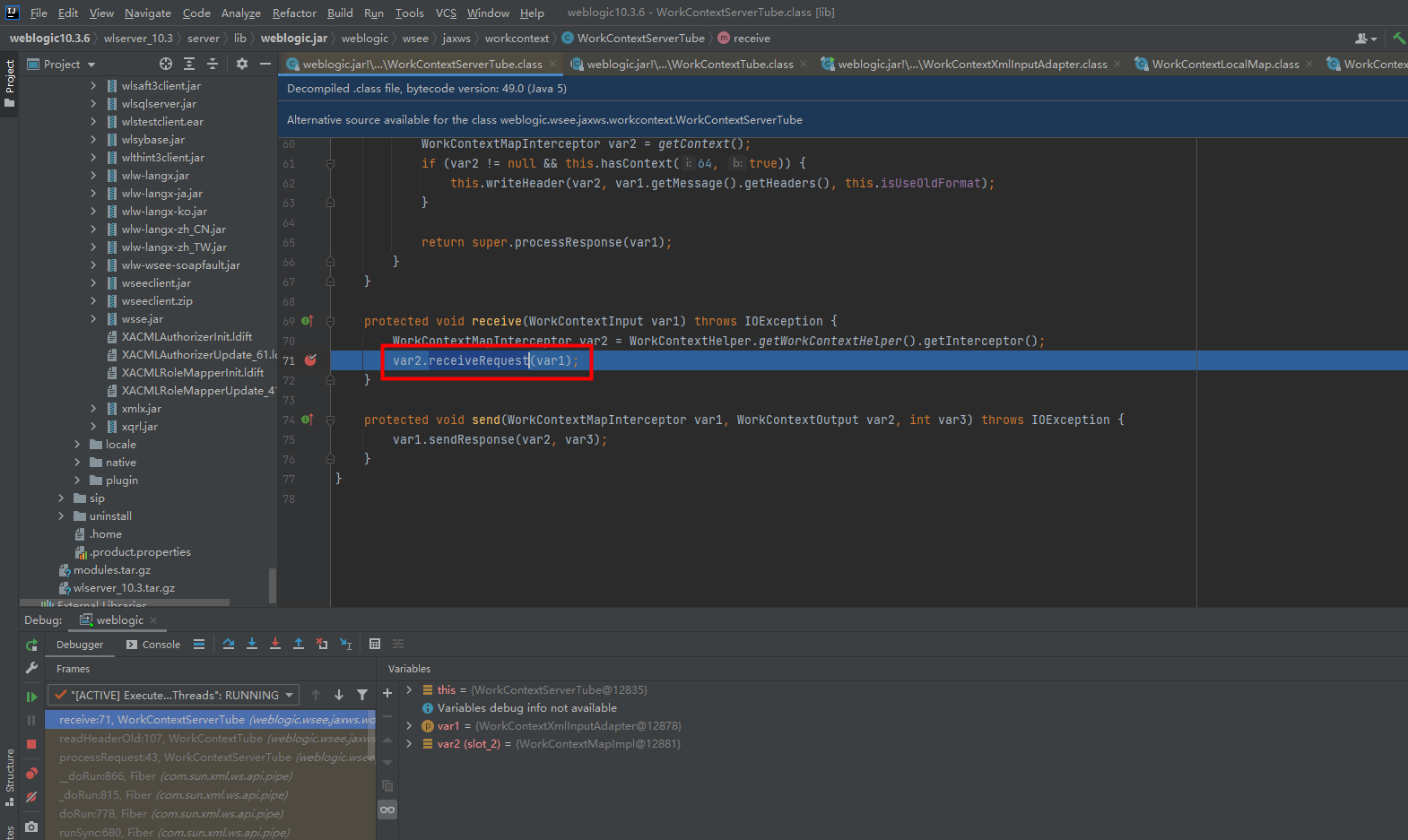Toggle breakpoint on line 71
Image resolution: width=1408 pixels, height=840 pixels.
pyautogui.click(x=310, y=360)
